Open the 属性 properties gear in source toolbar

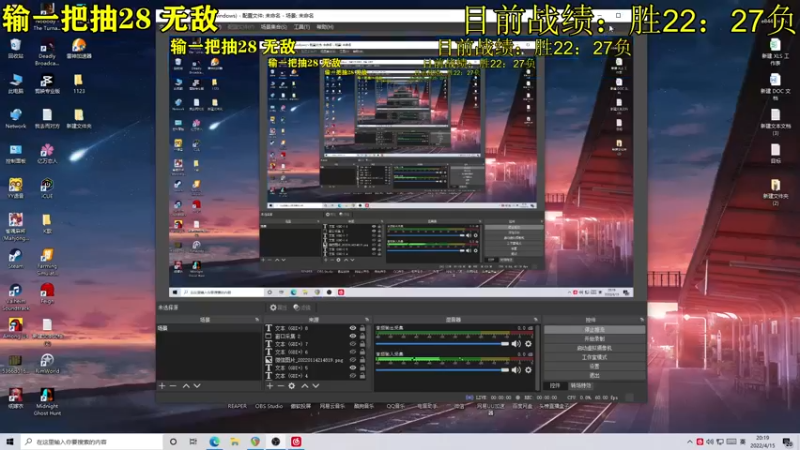pos(278,307)
